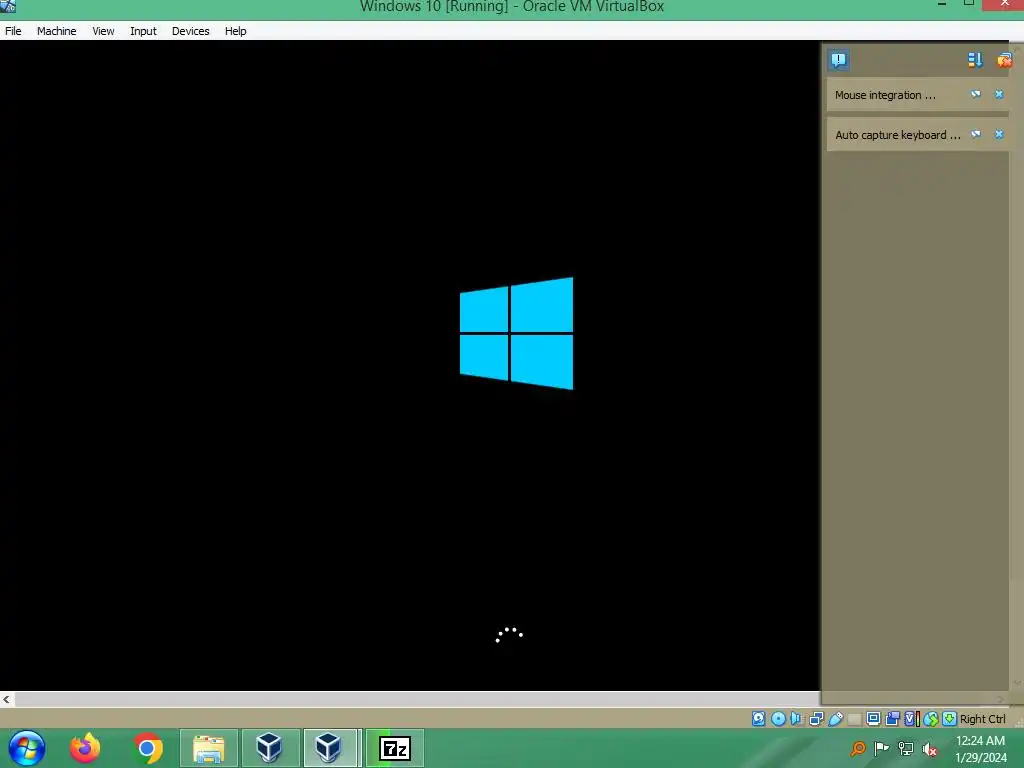Click the virtualization features V icon

pyautogui.click(x=909, y=718)
